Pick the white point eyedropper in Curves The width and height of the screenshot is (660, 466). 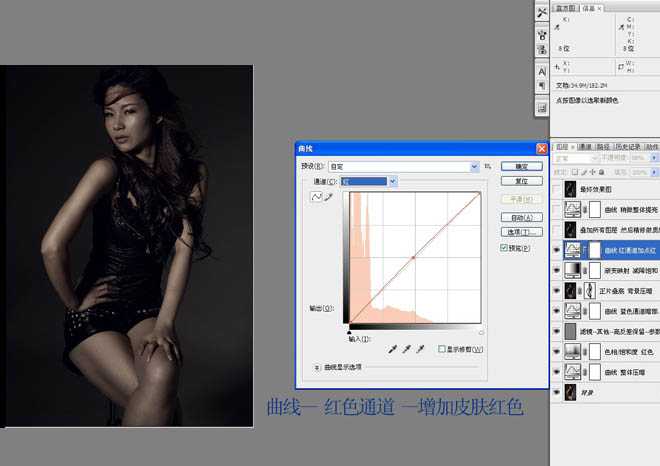click(420, 349)
